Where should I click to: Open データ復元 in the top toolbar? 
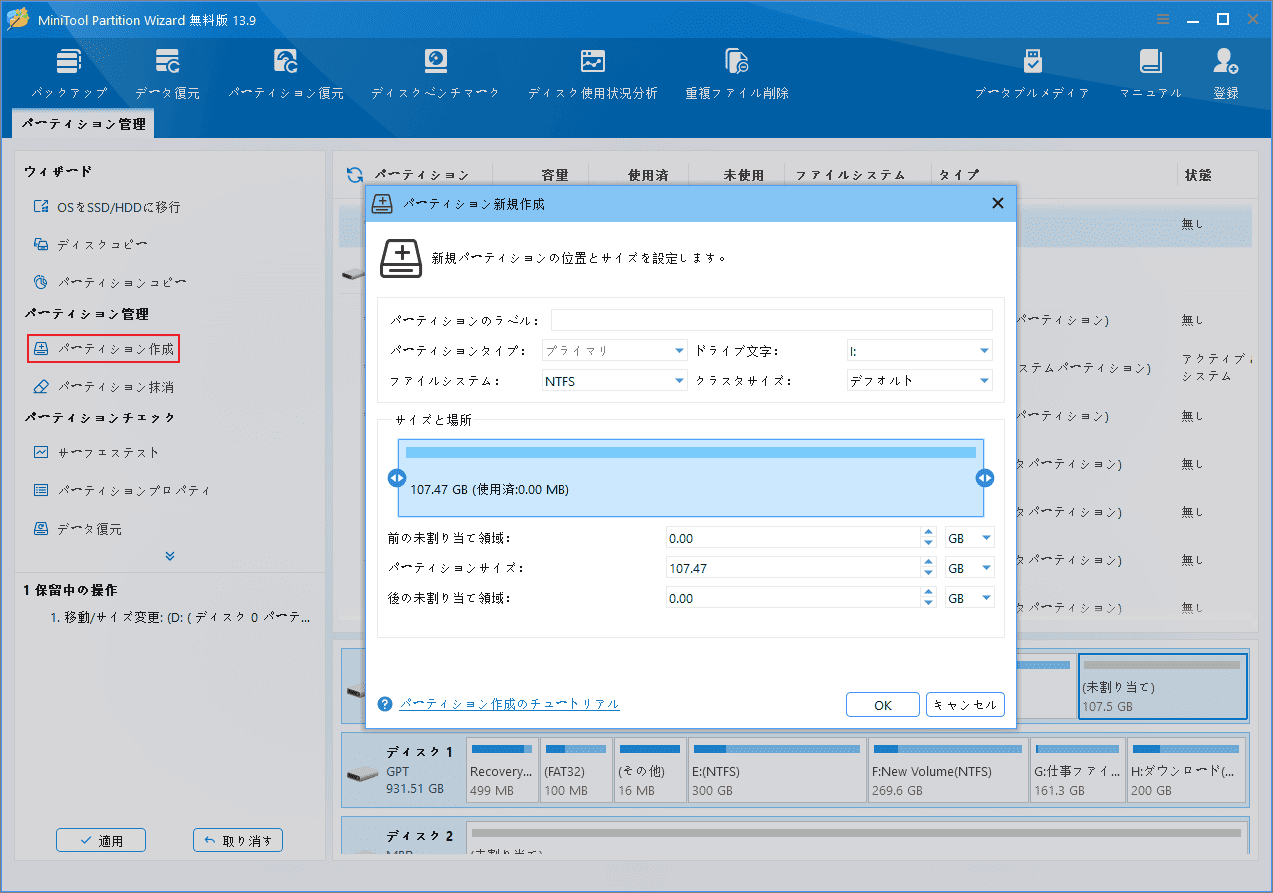(x=167, y=73)
